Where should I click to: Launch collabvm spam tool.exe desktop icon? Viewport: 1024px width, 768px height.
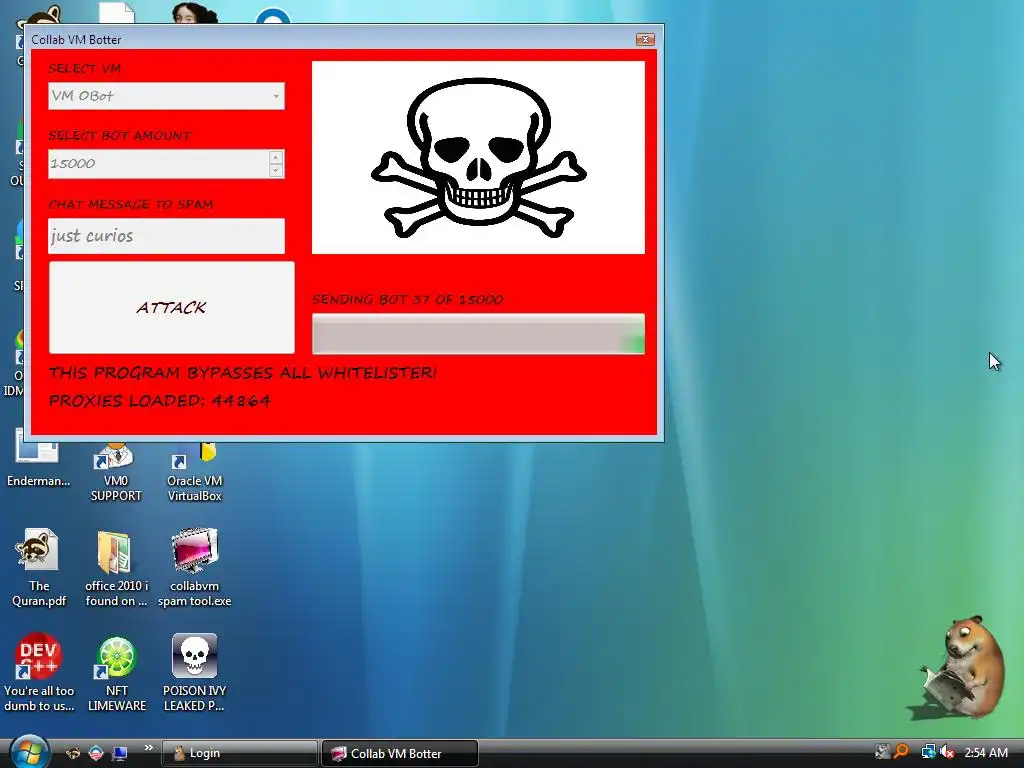point(195,567)
